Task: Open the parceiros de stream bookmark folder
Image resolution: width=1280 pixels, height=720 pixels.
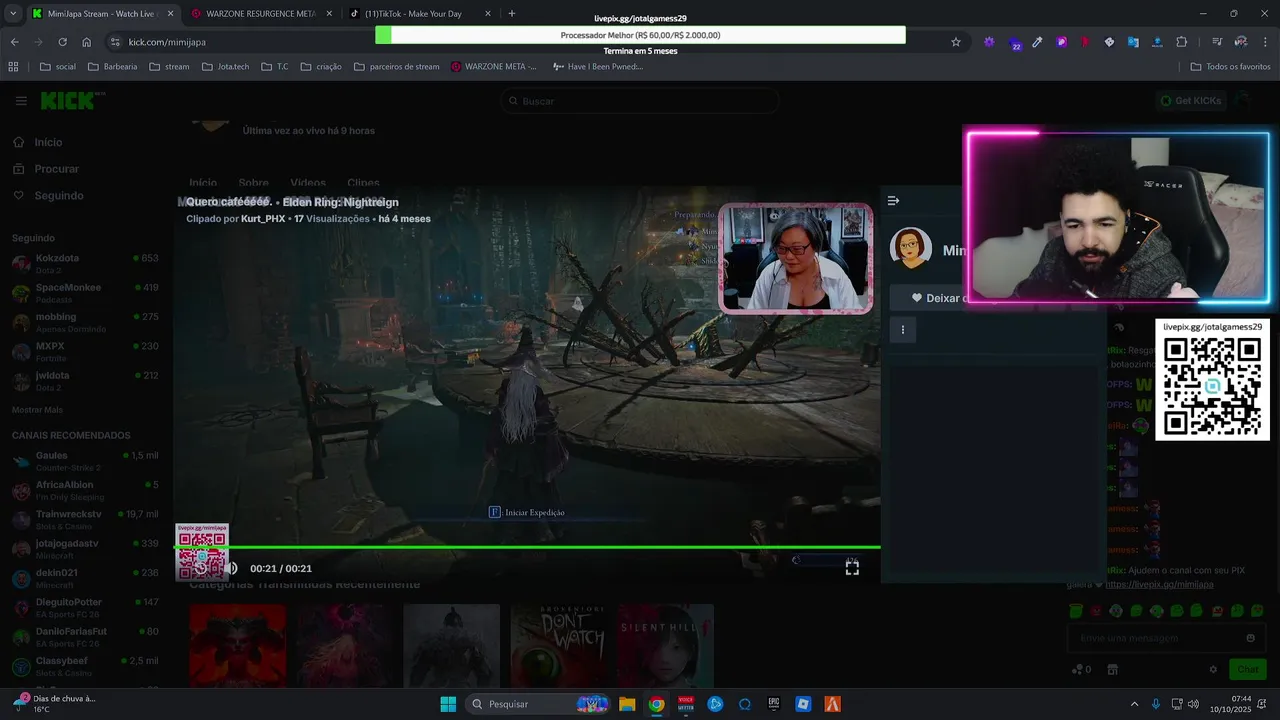Action: point(396,67)
